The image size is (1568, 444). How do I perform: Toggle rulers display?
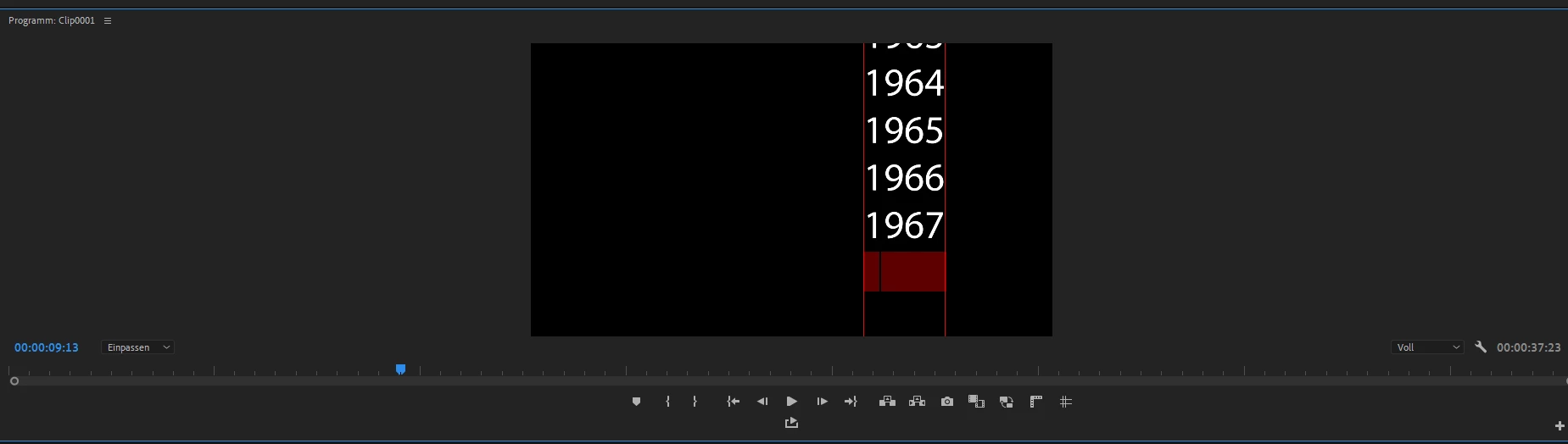pyautogui.click(x=1036, y=402)
